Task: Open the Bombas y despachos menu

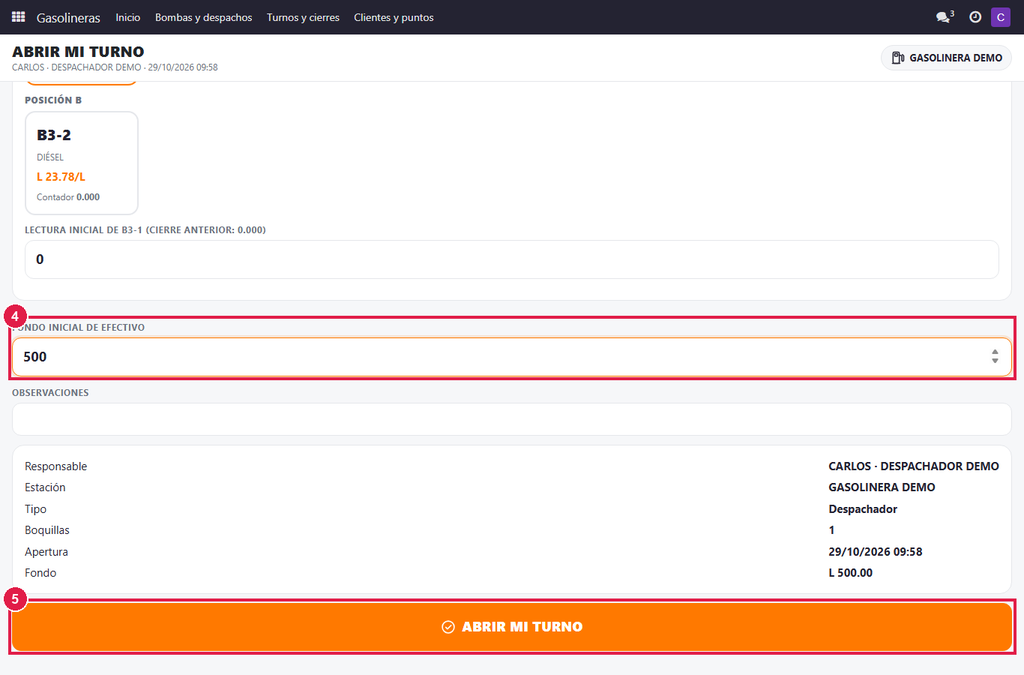Action: coord(204,18)
